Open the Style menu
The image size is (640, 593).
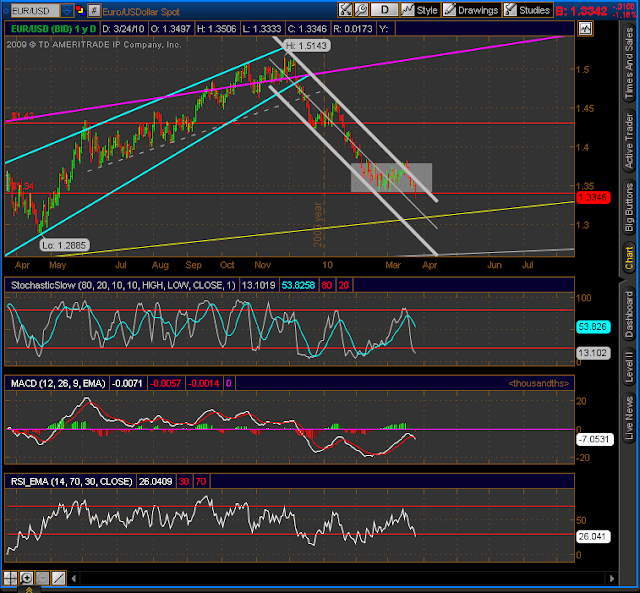[420, 10]
